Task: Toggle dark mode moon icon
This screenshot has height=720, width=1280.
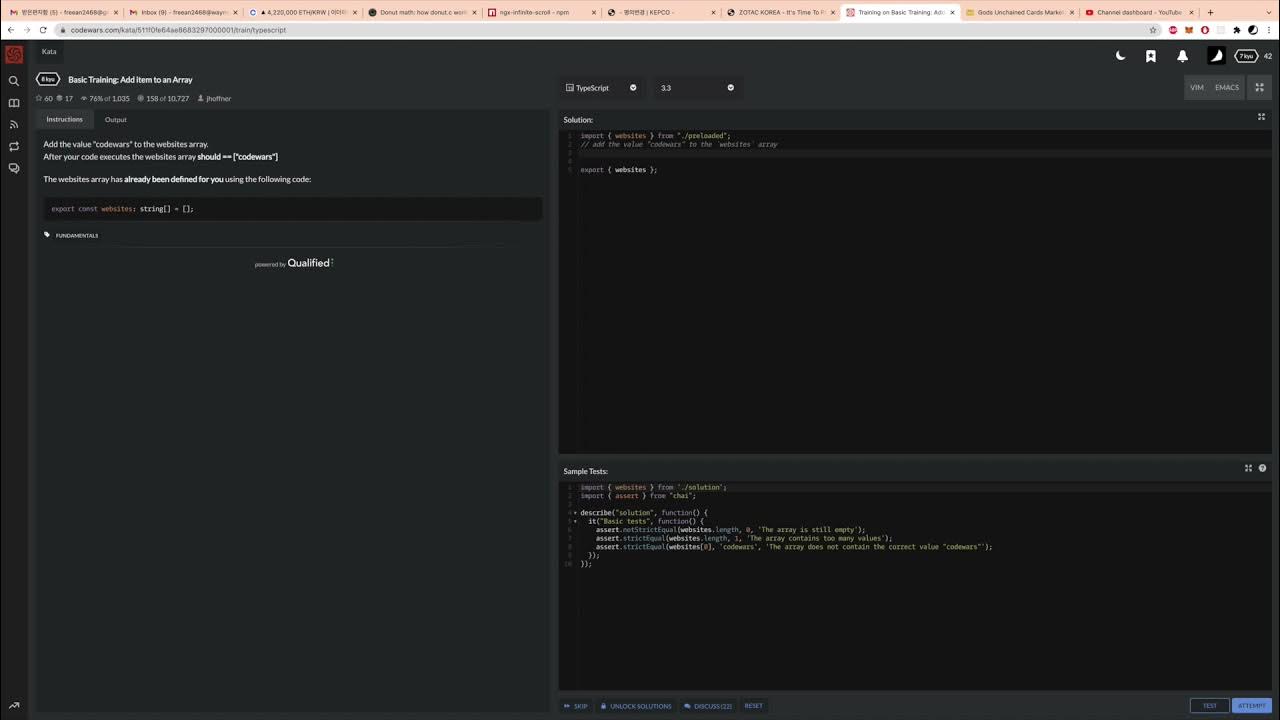Action: (1120, 56)
